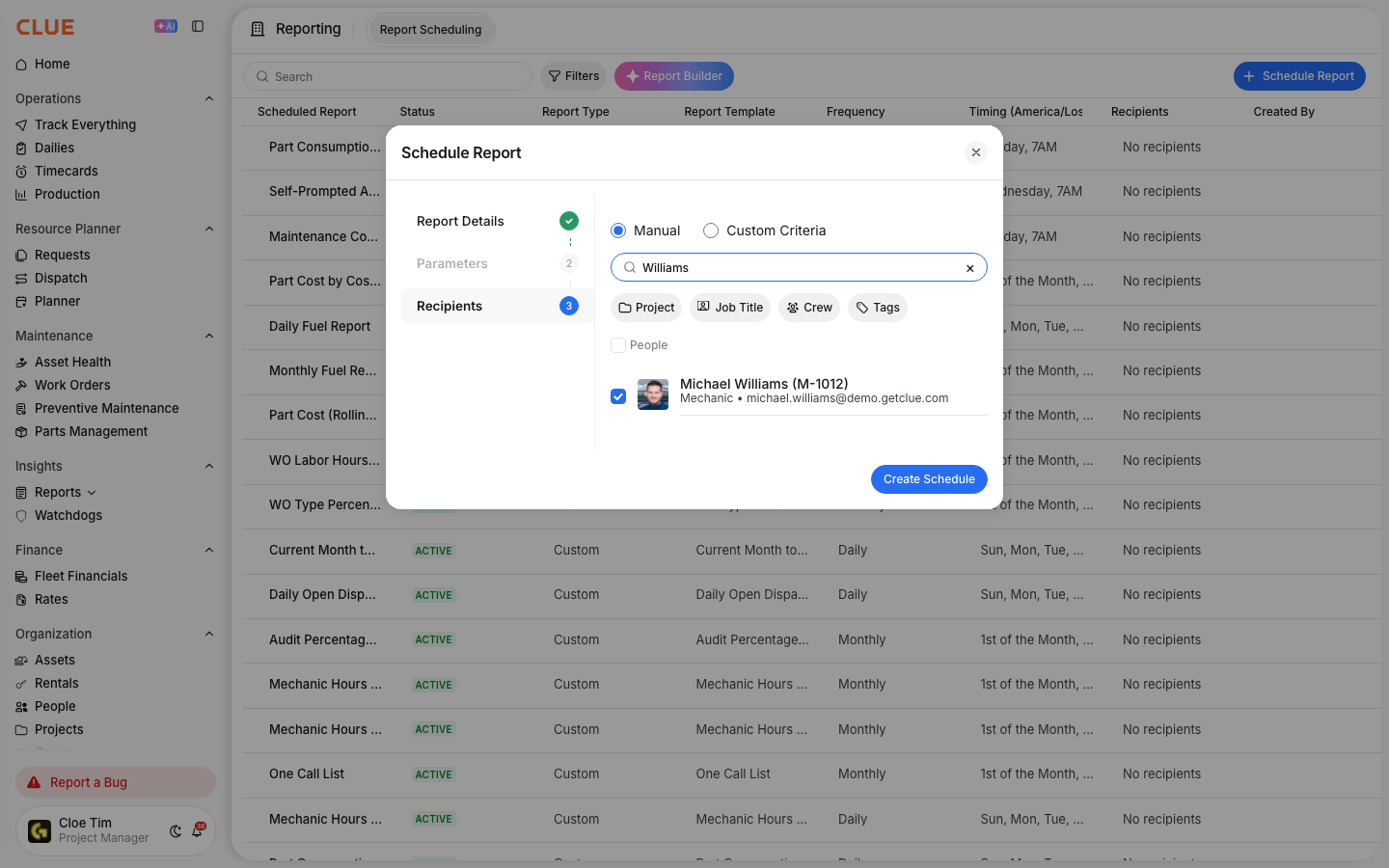Open the Report Scheduling tab

(x=430, y=30)
